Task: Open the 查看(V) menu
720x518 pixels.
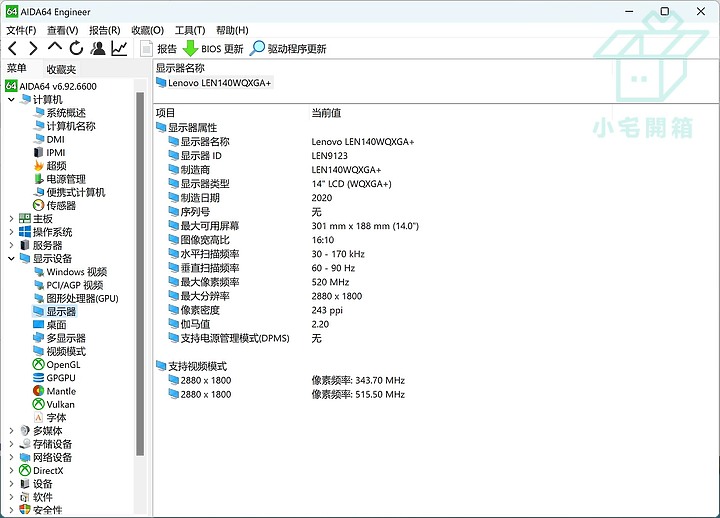Action: [63, 30]
